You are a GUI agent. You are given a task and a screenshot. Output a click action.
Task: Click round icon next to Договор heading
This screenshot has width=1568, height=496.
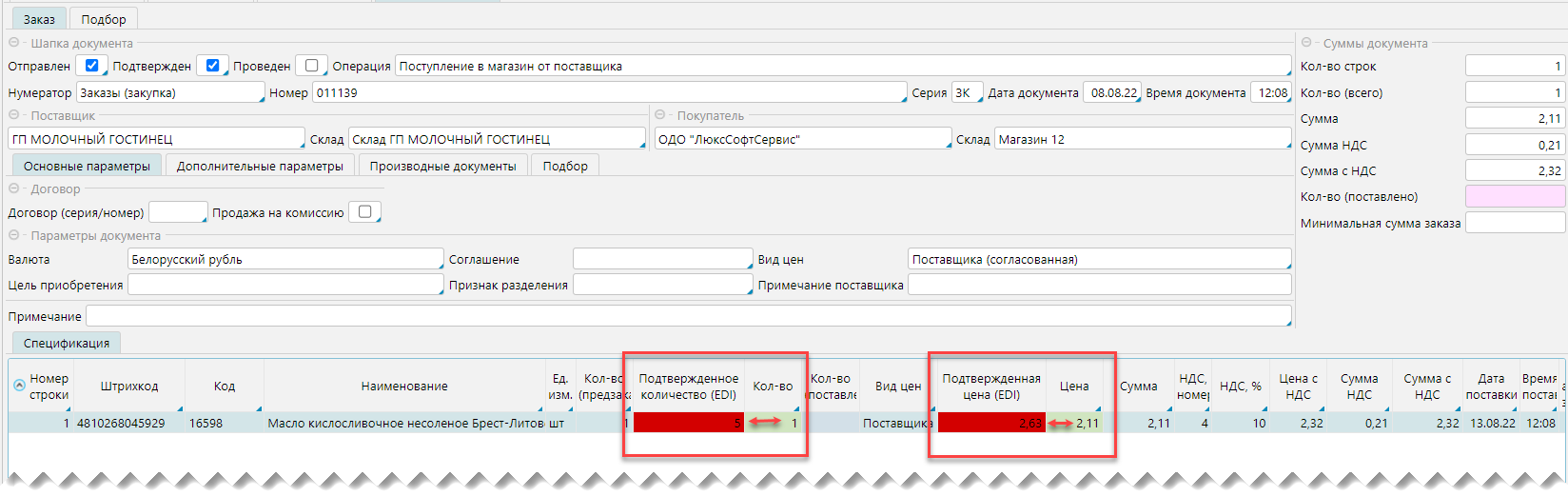(14, 188)
